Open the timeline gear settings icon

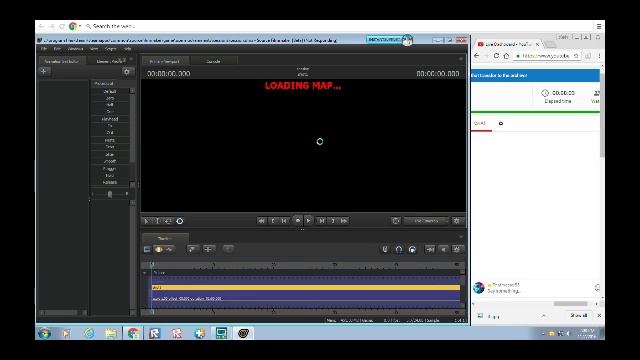click(x=457, y=249)
